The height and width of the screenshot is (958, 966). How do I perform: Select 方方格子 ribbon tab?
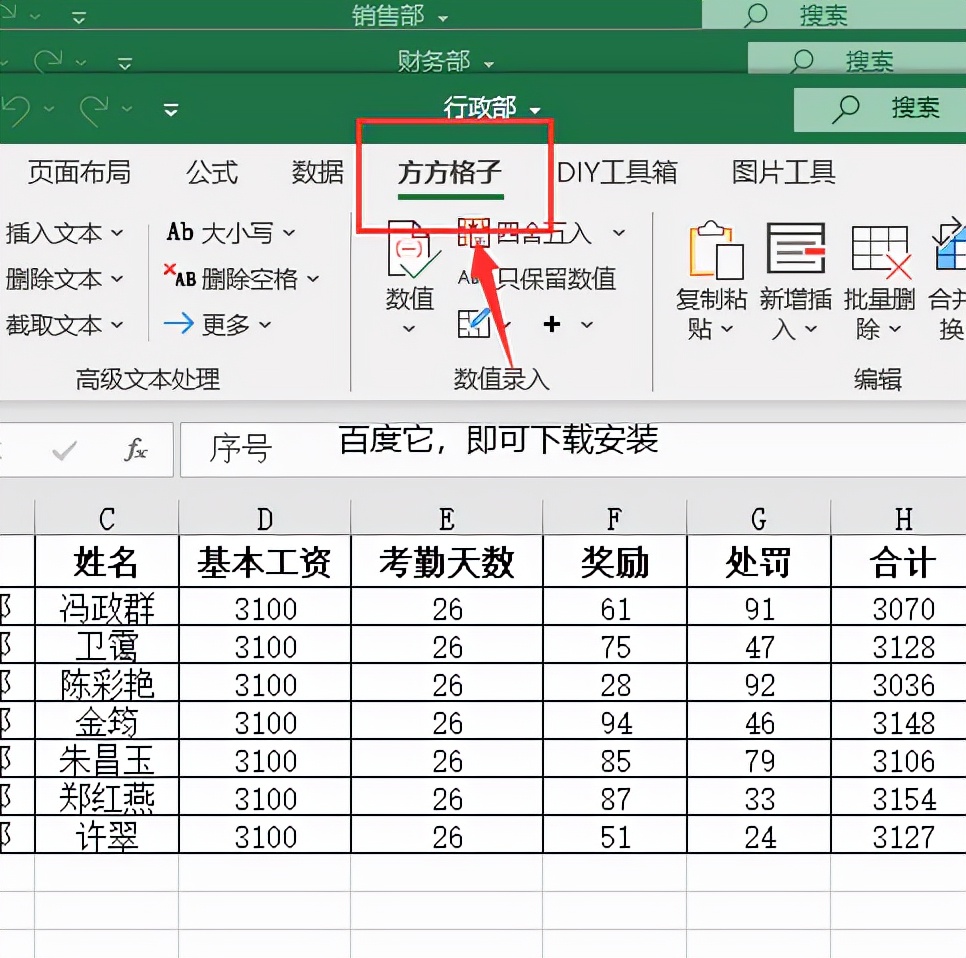coord(450,173)
